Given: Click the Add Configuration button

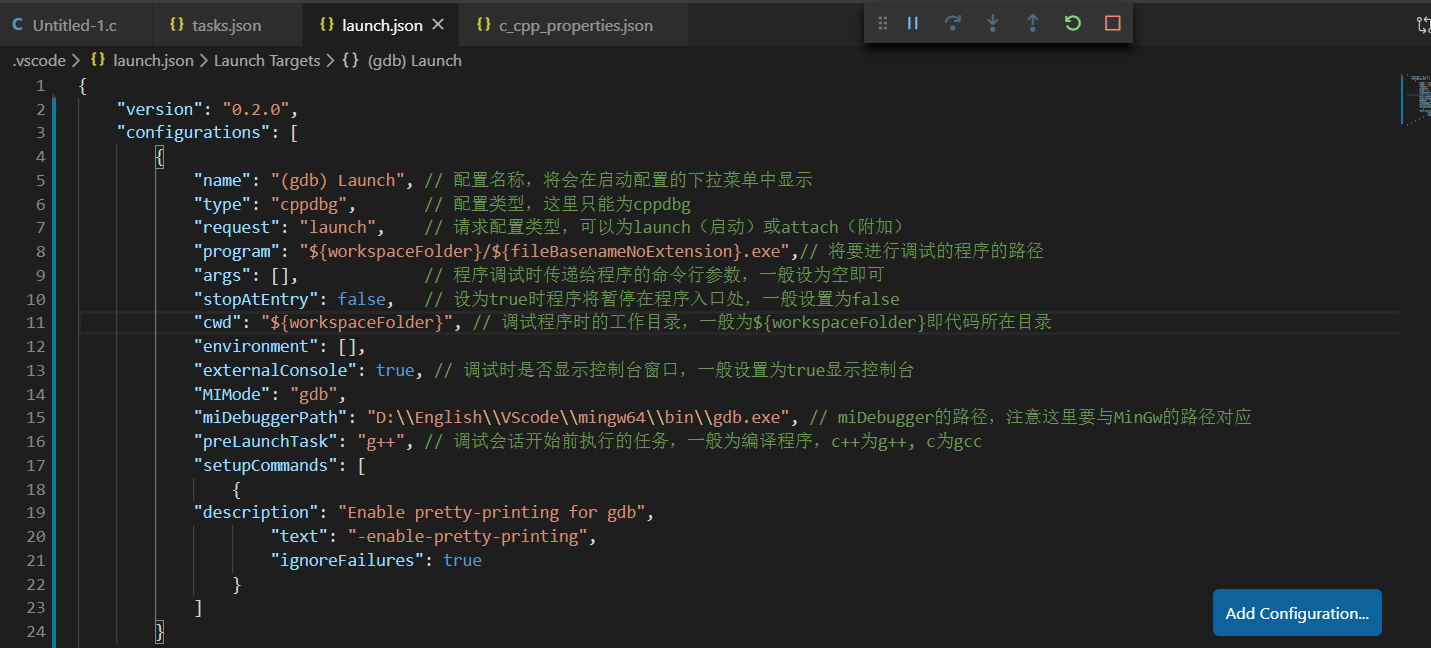Looking at the screenshot, I should coord(1296,612).
